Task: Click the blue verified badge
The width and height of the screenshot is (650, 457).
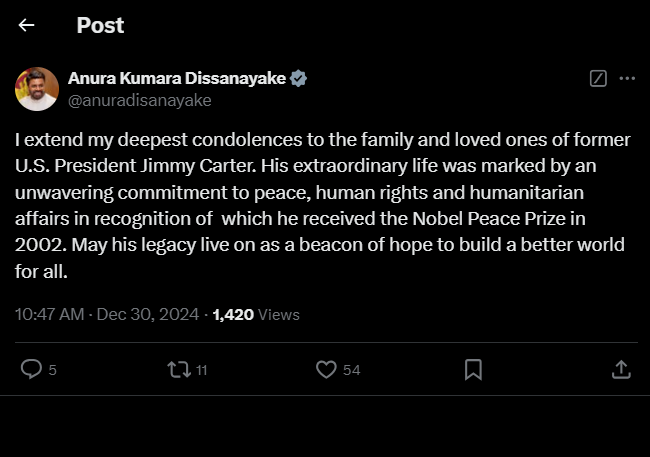Action: click(298, 78)
